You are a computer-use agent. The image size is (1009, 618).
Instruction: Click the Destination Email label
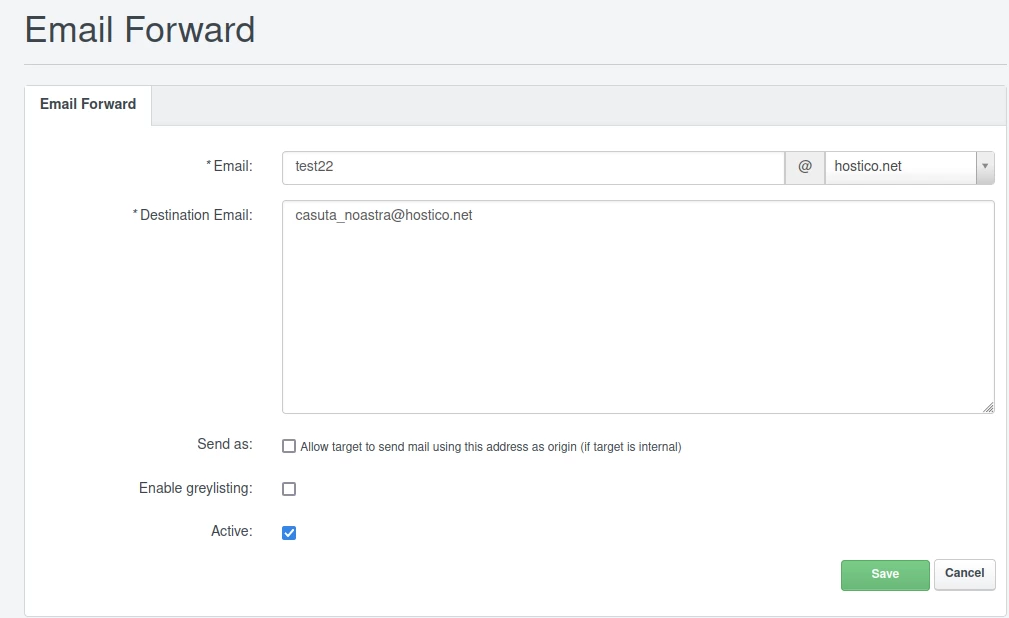[193, 214]
